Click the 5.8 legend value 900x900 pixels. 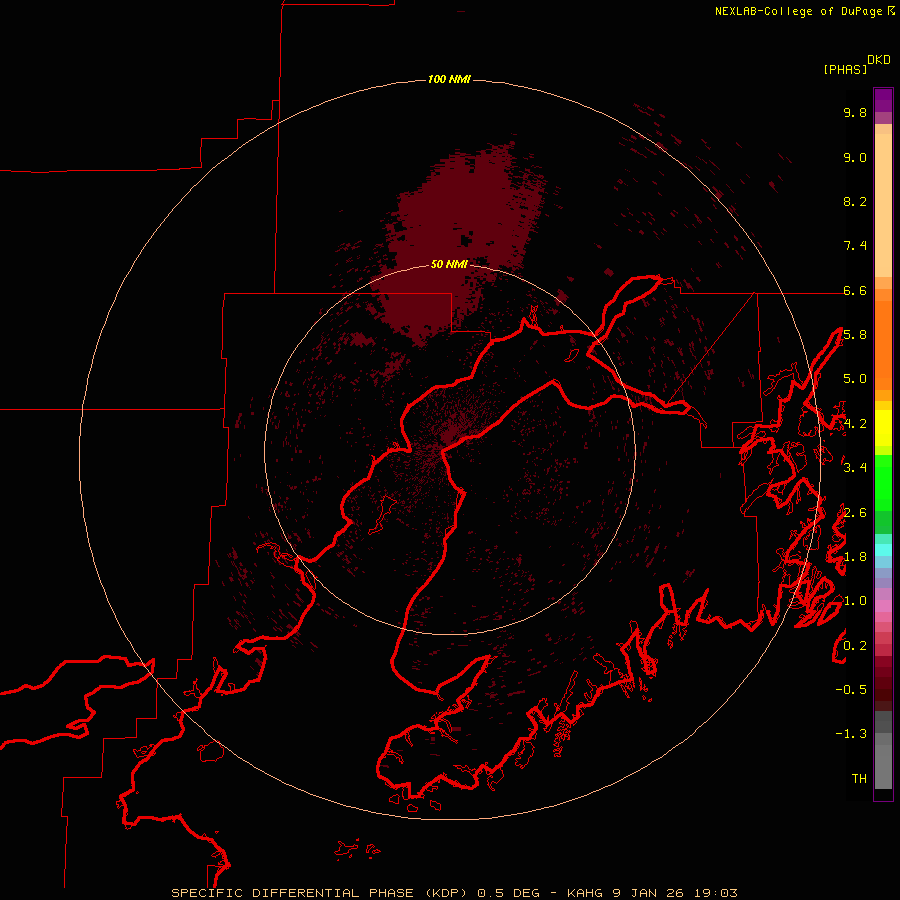855,335
